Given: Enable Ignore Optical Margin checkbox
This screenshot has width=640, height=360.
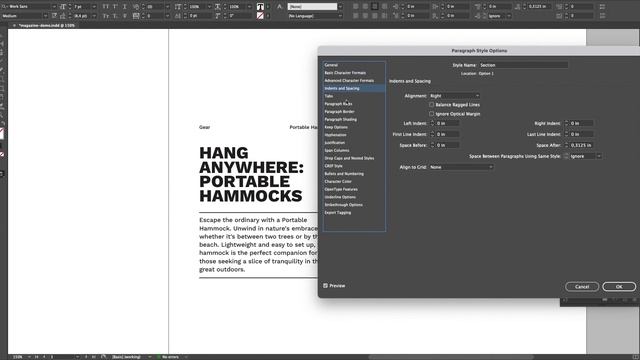Looking at the screenshot, I should (x=431, y=114).
